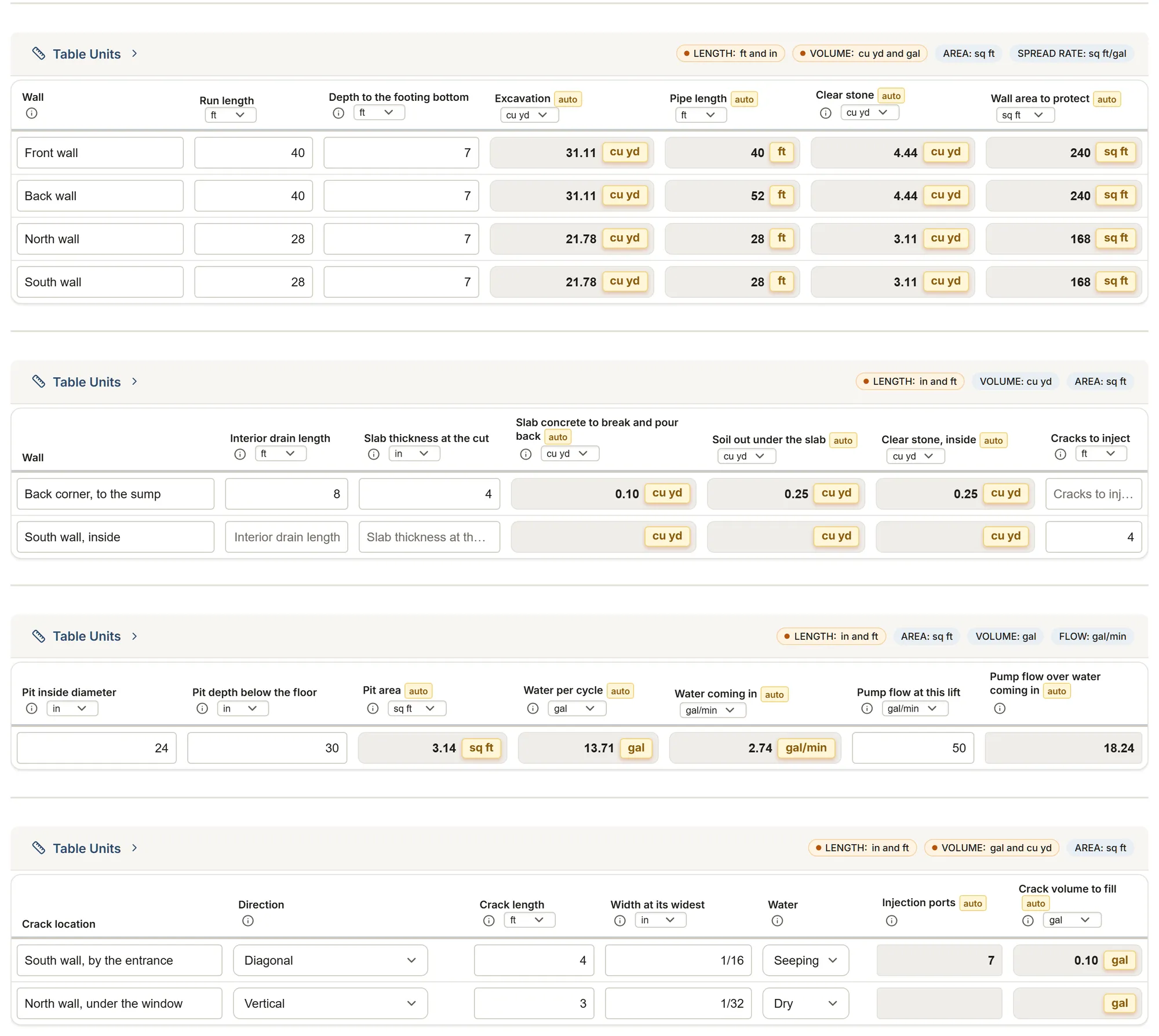Click the Injection ports info icon
The height and width of the screenshot is (1036, 1159).
tap(892, 921)
